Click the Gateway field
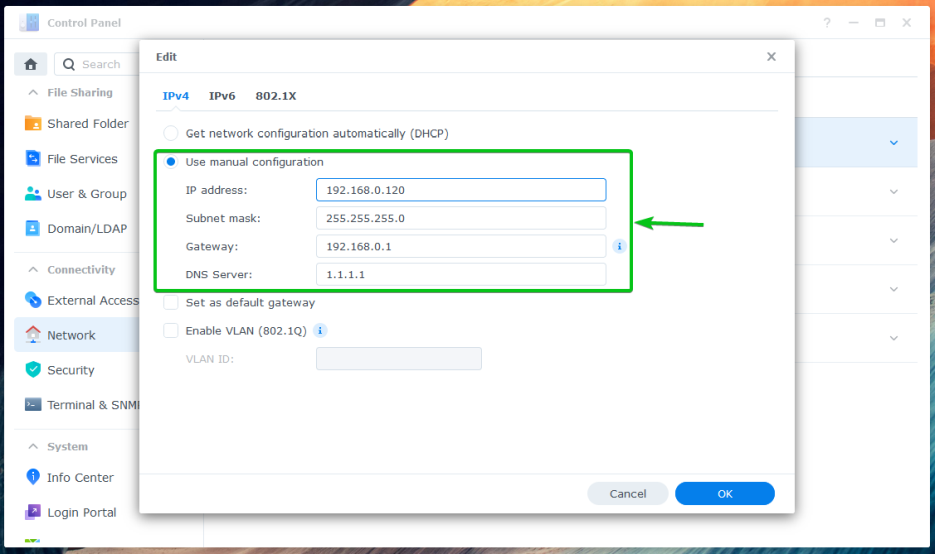The height and width of the screenshot is (554, 935). [x=461, y=246]
